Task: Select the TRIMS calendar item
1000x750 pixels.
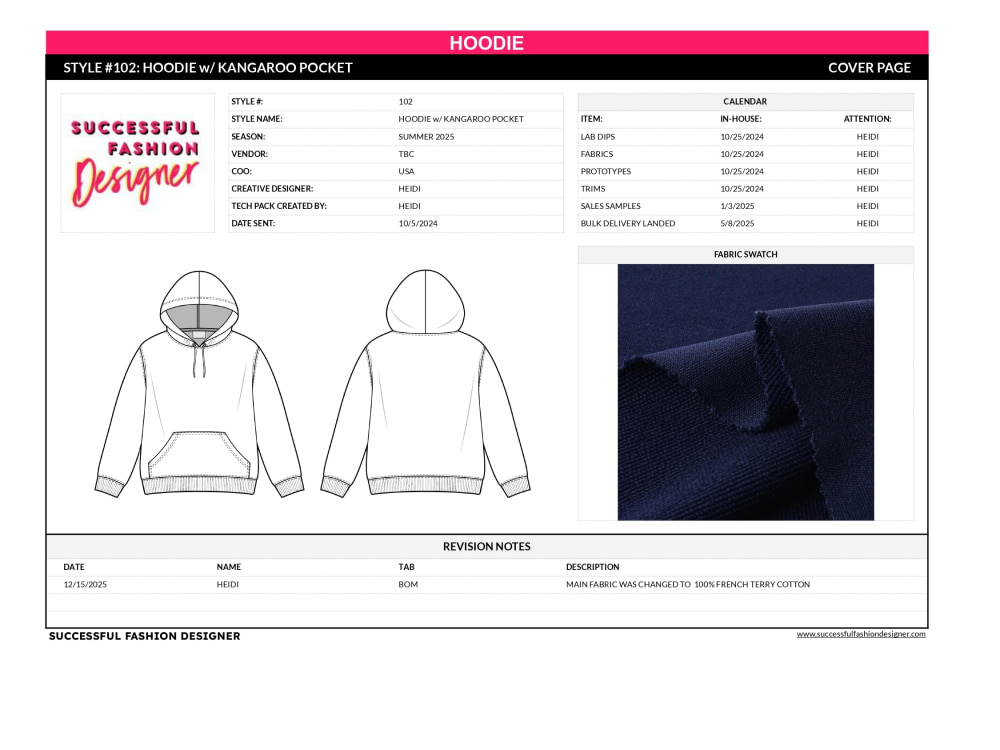Action: coord(593,189)
